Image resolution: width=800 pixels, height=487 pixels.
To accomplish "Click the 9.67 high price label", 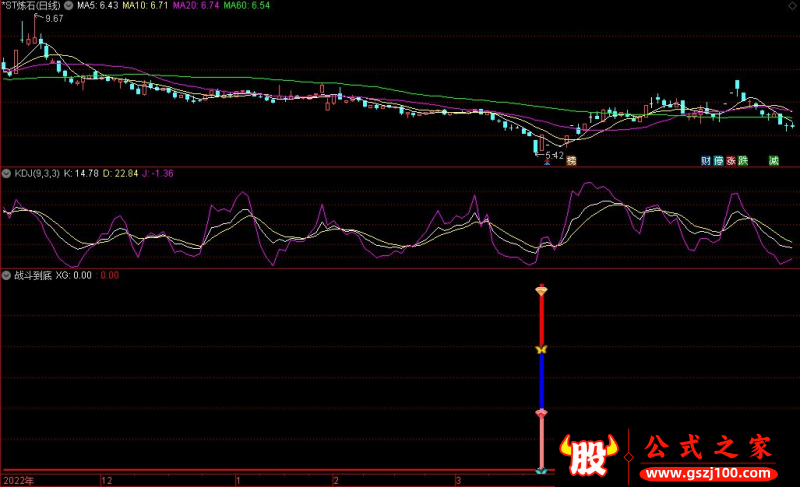I will pos(53,19).
